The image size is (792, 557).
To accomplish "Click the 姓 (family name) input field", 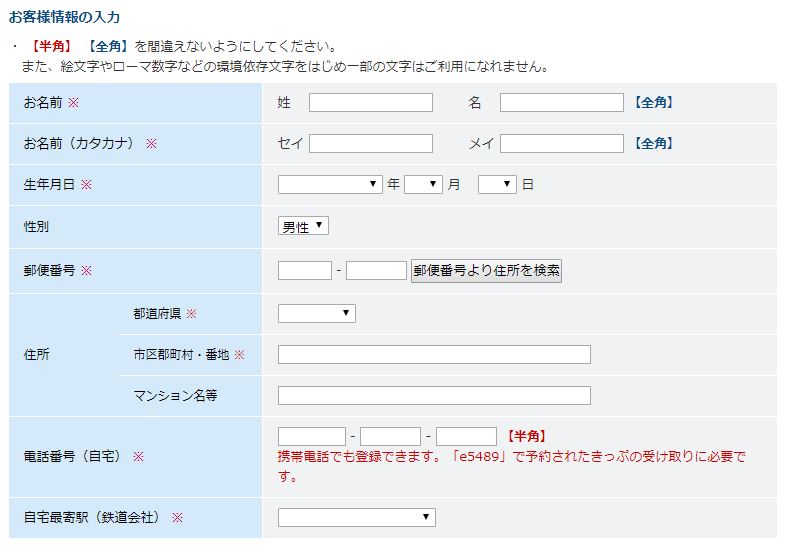I will 370,102.
